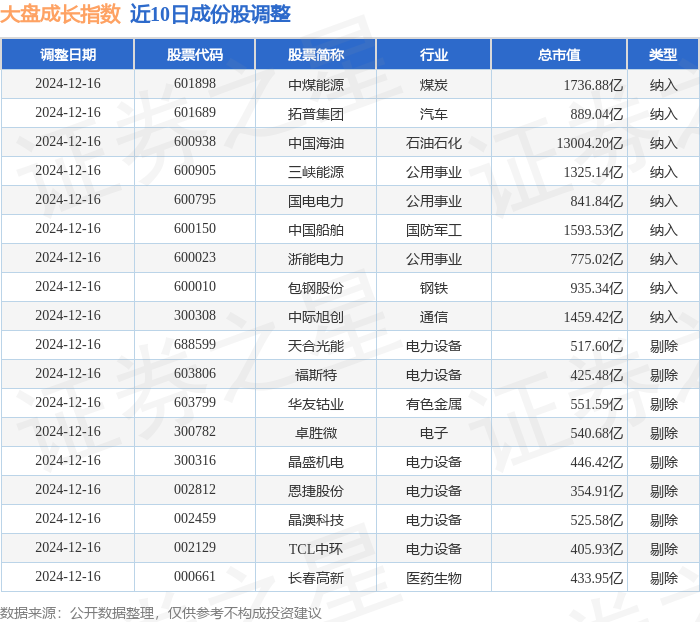The image size is (700, 622).
Task: Click the 行业 column header
Action: [x=433, y=54]
